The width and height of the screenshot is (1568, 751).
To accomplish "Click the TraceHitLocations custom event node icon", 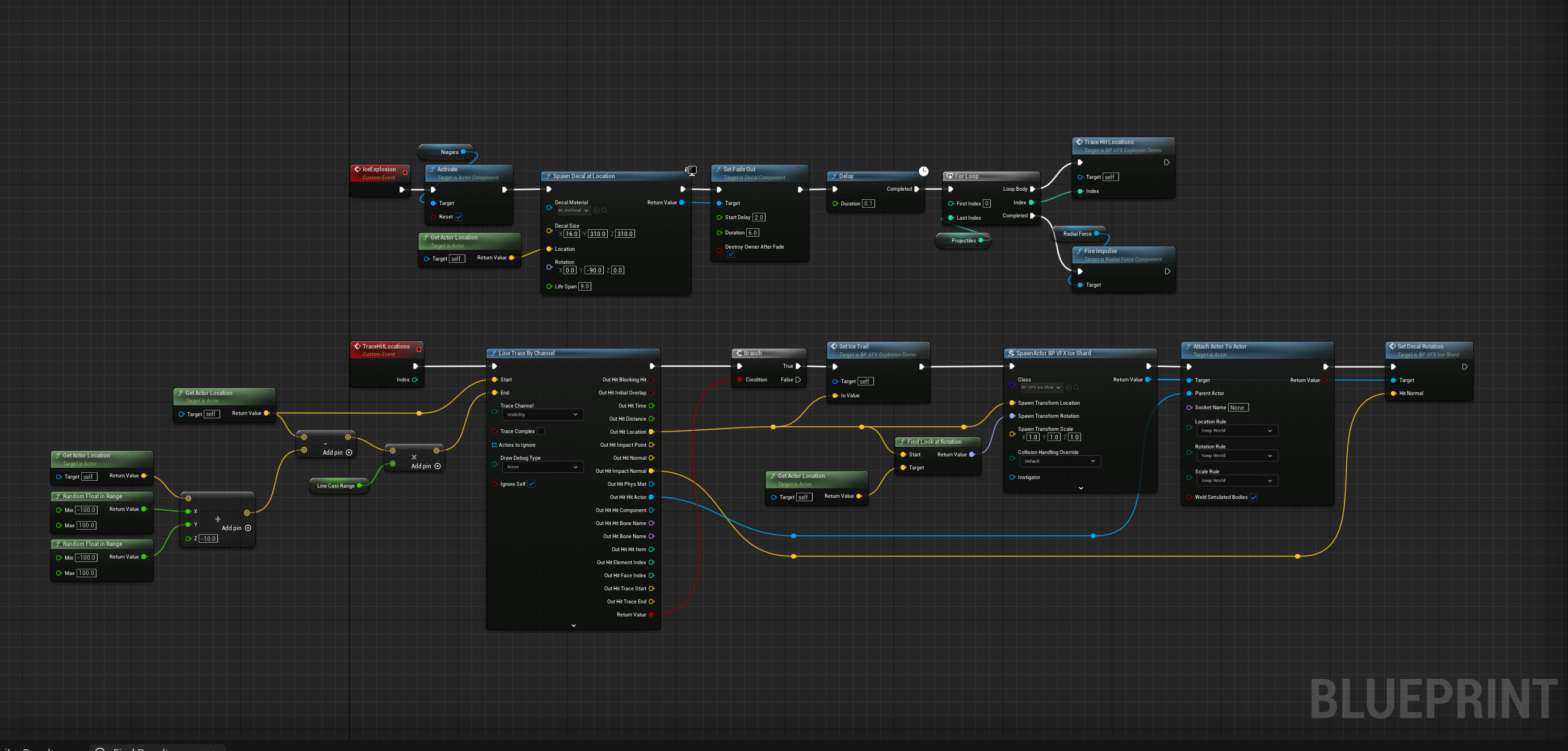I will [358, 346].
